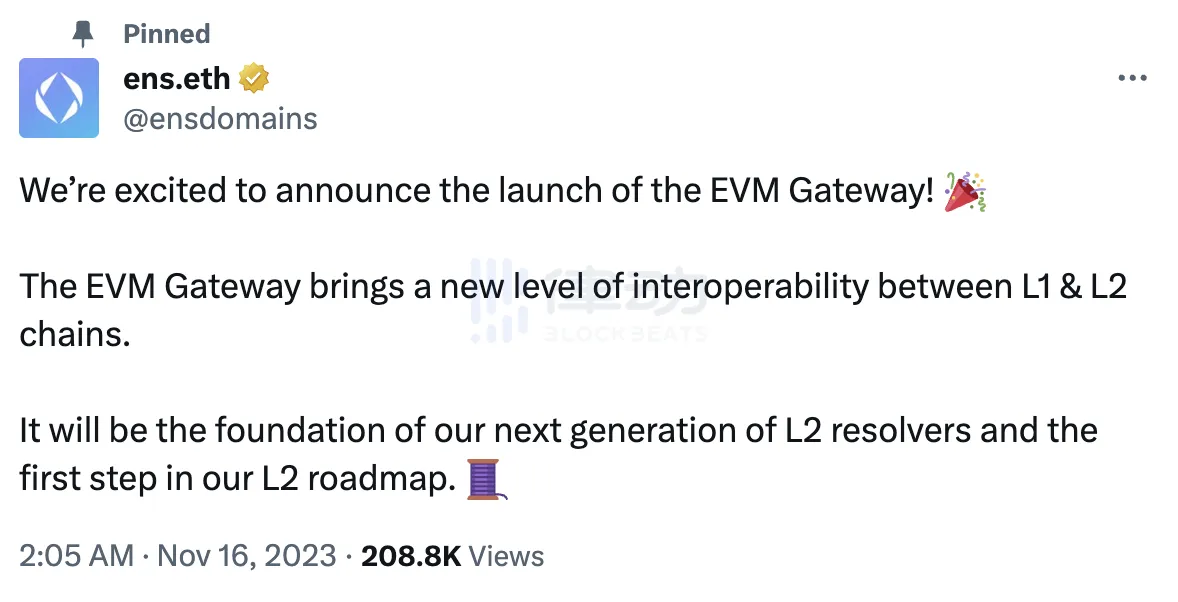Viewport: 1178px width, 602px height.
Task: Click the Nov 16, 2023 date
Action: (248, 556)
